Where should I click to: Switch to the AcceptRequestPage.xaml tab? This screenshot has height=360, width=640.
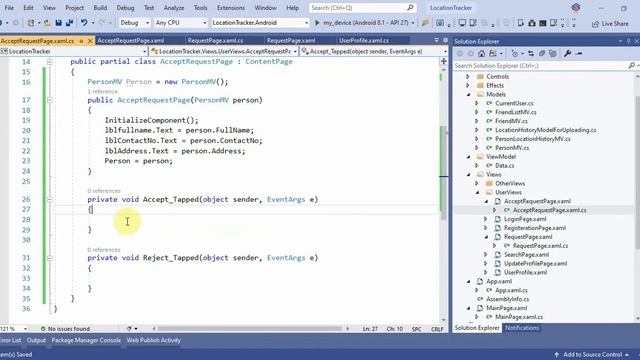click(x=131, y=40)
